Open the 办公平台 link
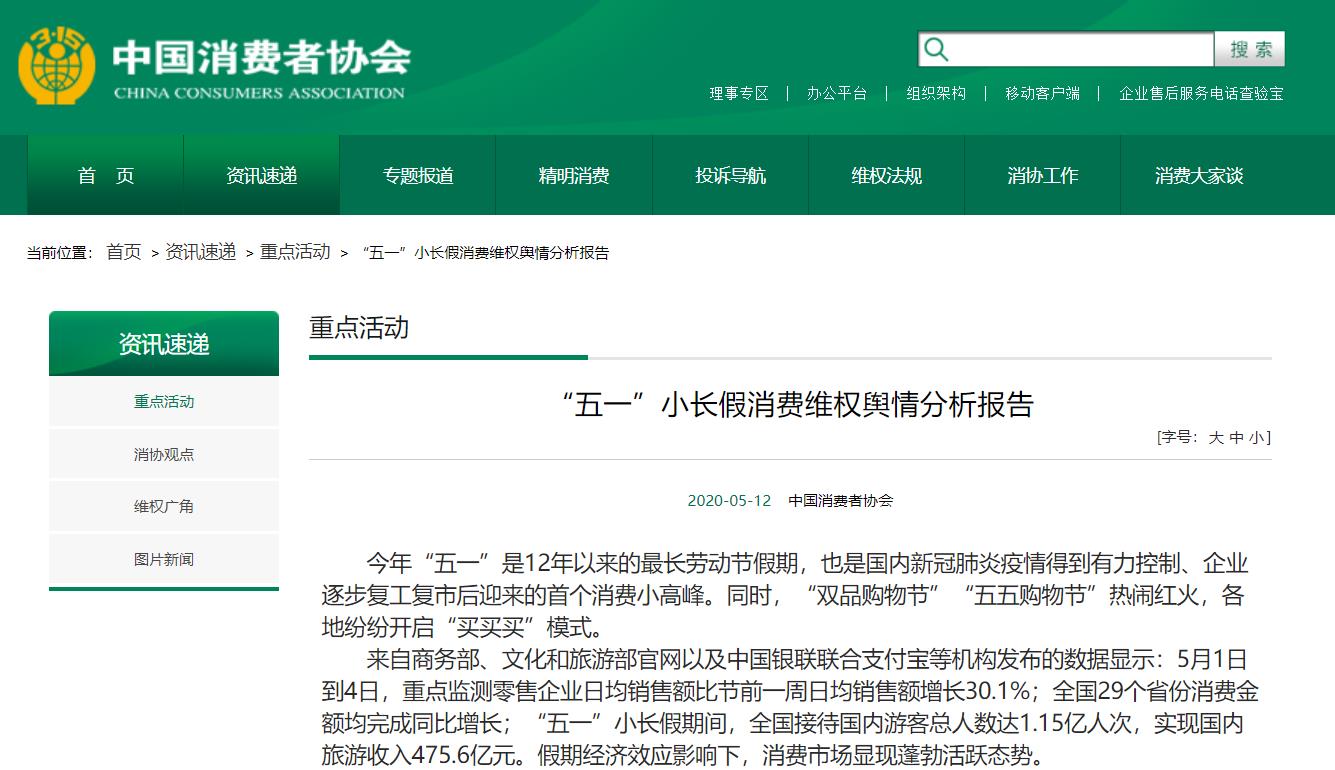This screenshot has width=1335, height=770. 837,93
